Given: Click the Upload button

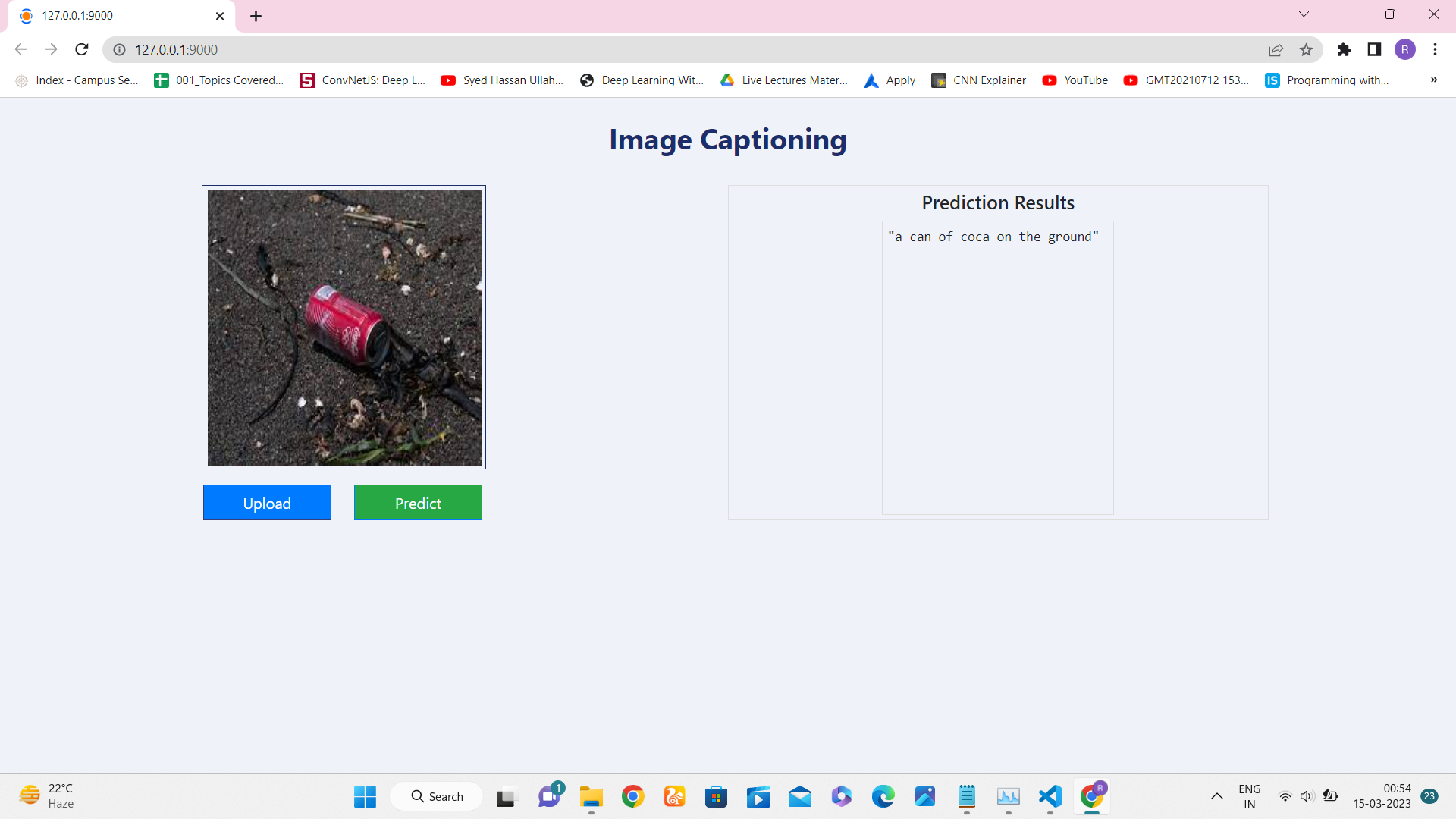Looking at the screenshot, I should (267, 502).
